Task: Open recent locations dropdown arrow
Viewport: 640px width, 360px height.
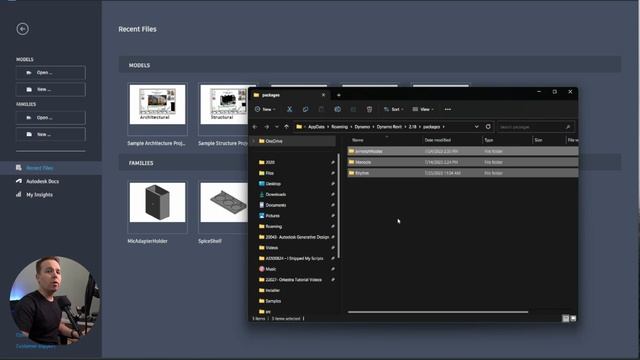Action: coord(277,127)
